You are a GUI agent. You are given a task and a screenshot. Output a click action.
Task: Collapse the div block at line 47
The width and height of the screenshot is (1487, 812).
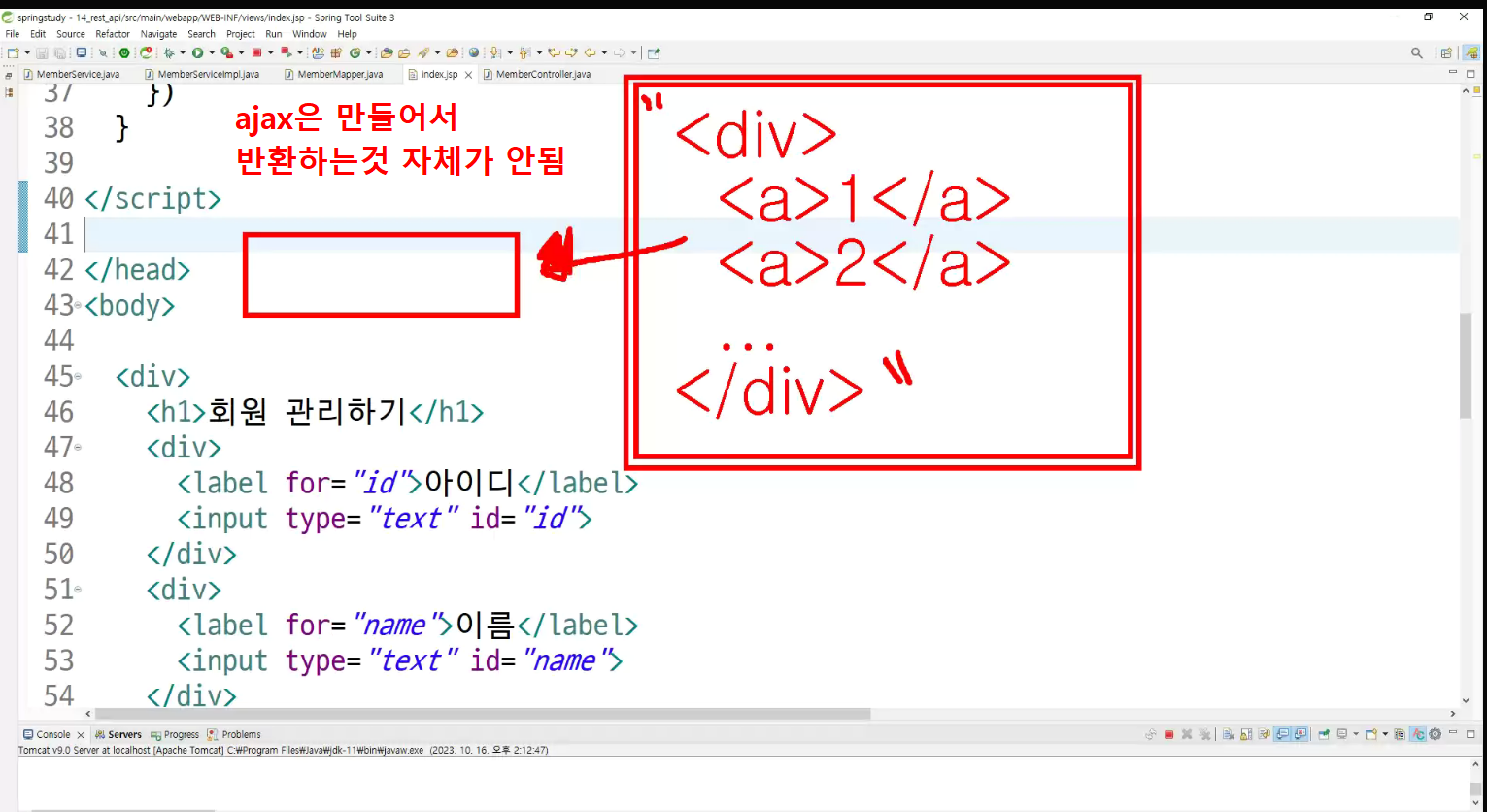tap(78, 448)
